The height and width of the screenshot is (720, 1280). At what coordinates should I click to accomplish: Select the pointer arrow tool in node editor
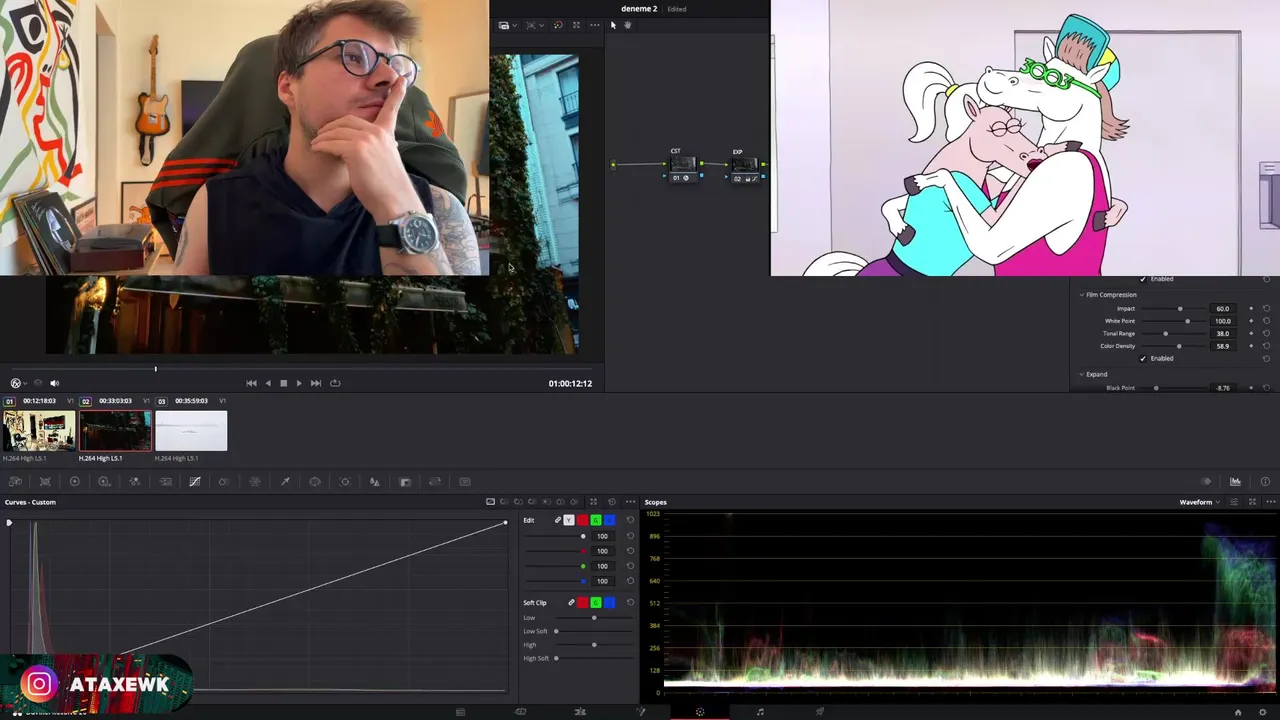[613, 25]
